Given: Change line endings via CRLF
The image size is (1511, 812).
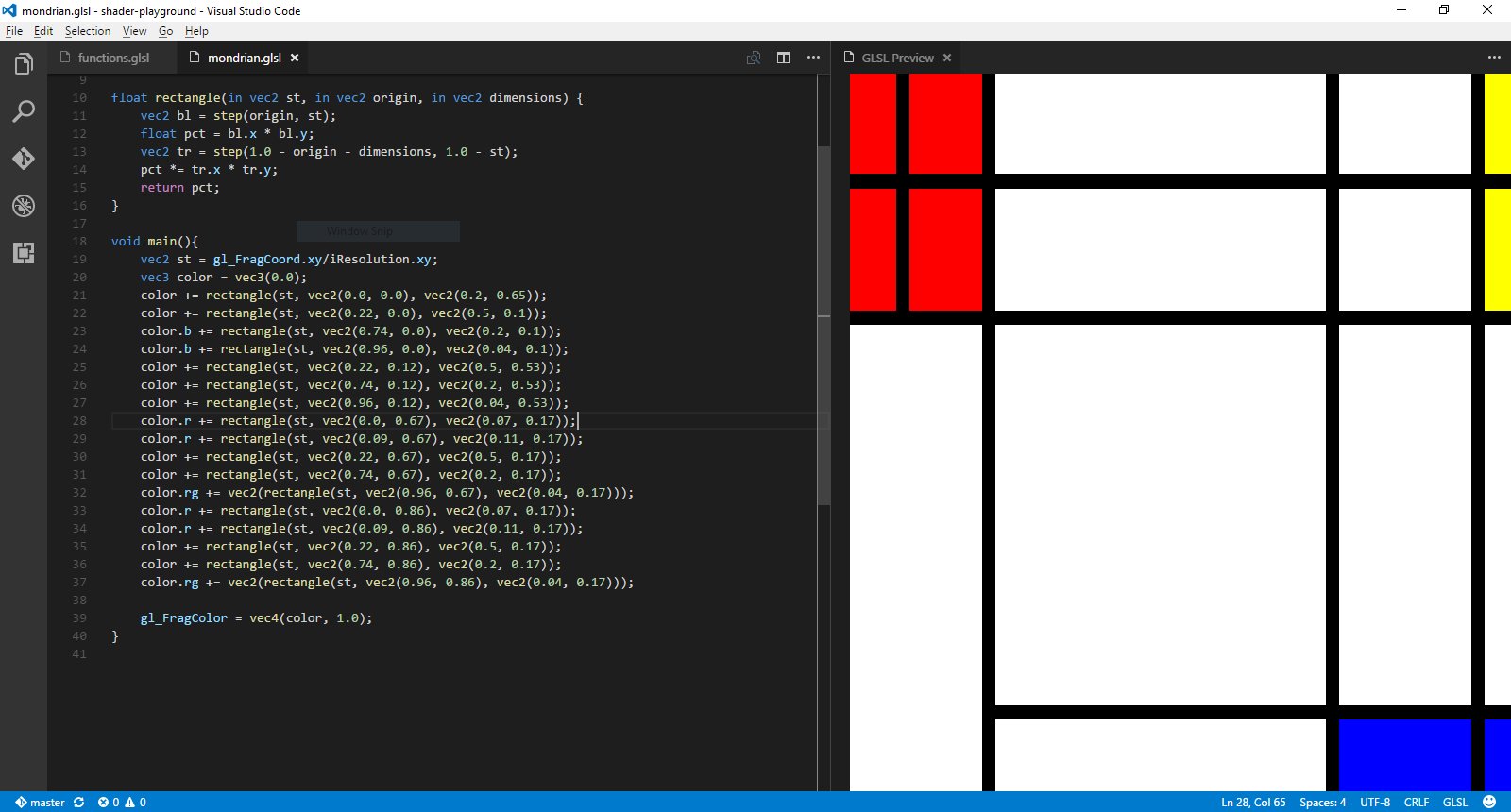Looking at the screenshot, I should [1417, 803].
